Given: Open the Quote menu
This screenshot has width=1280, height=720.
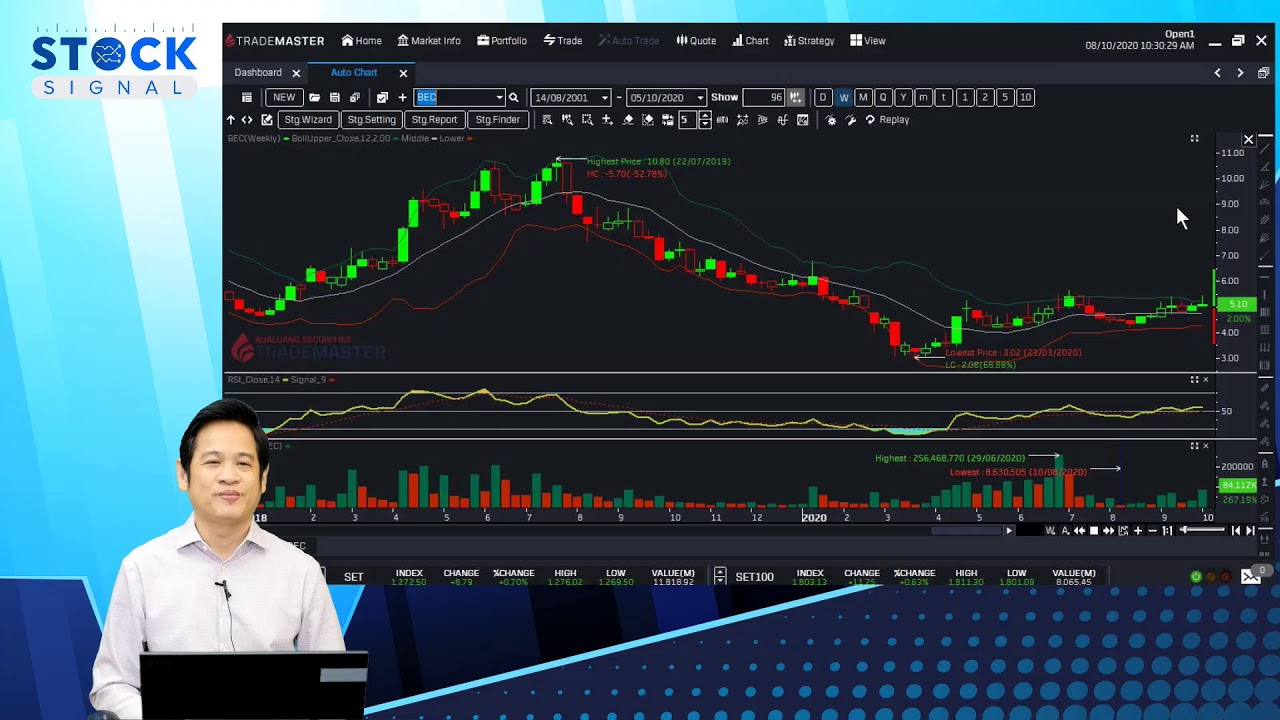Looking at the screenshot, I should (696, 41).
